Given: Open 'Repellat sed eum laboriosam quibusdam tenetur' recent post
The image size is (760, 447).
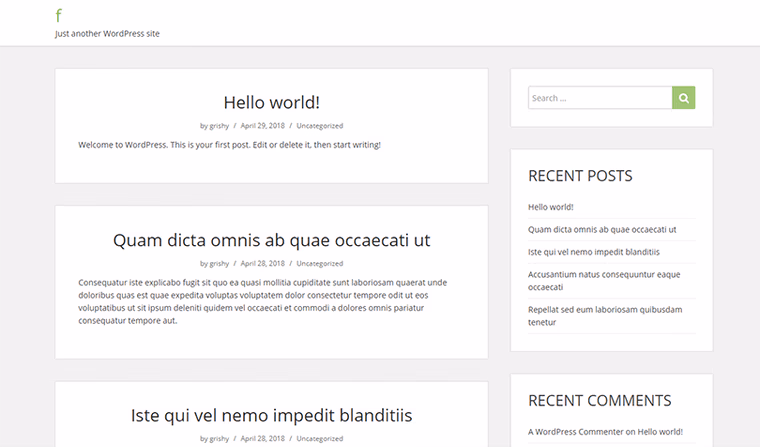Looking at the screenshot, I should click(605, 316).
